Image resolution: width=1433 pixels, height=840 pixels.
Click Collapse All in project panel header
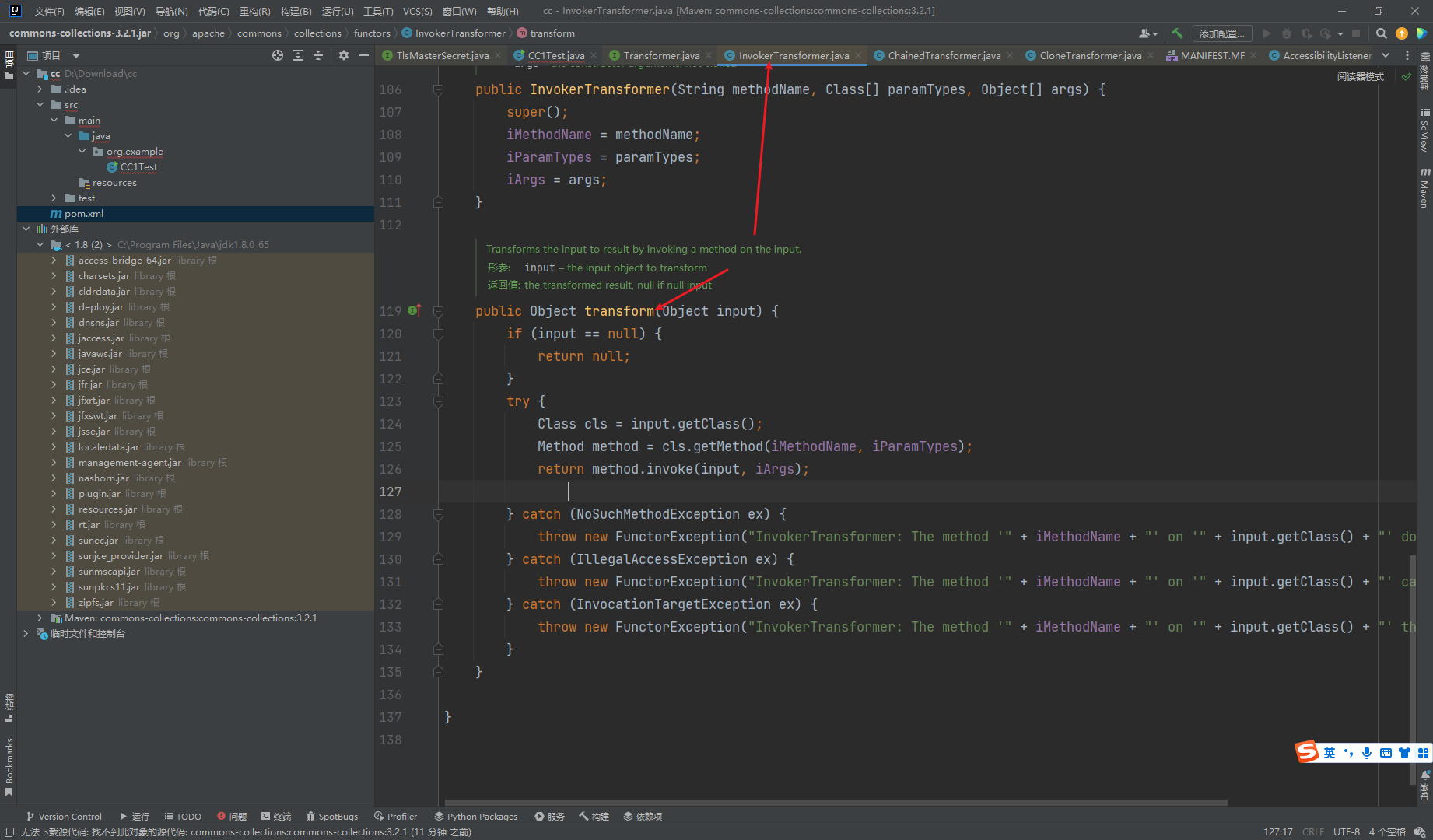(318, 55)
